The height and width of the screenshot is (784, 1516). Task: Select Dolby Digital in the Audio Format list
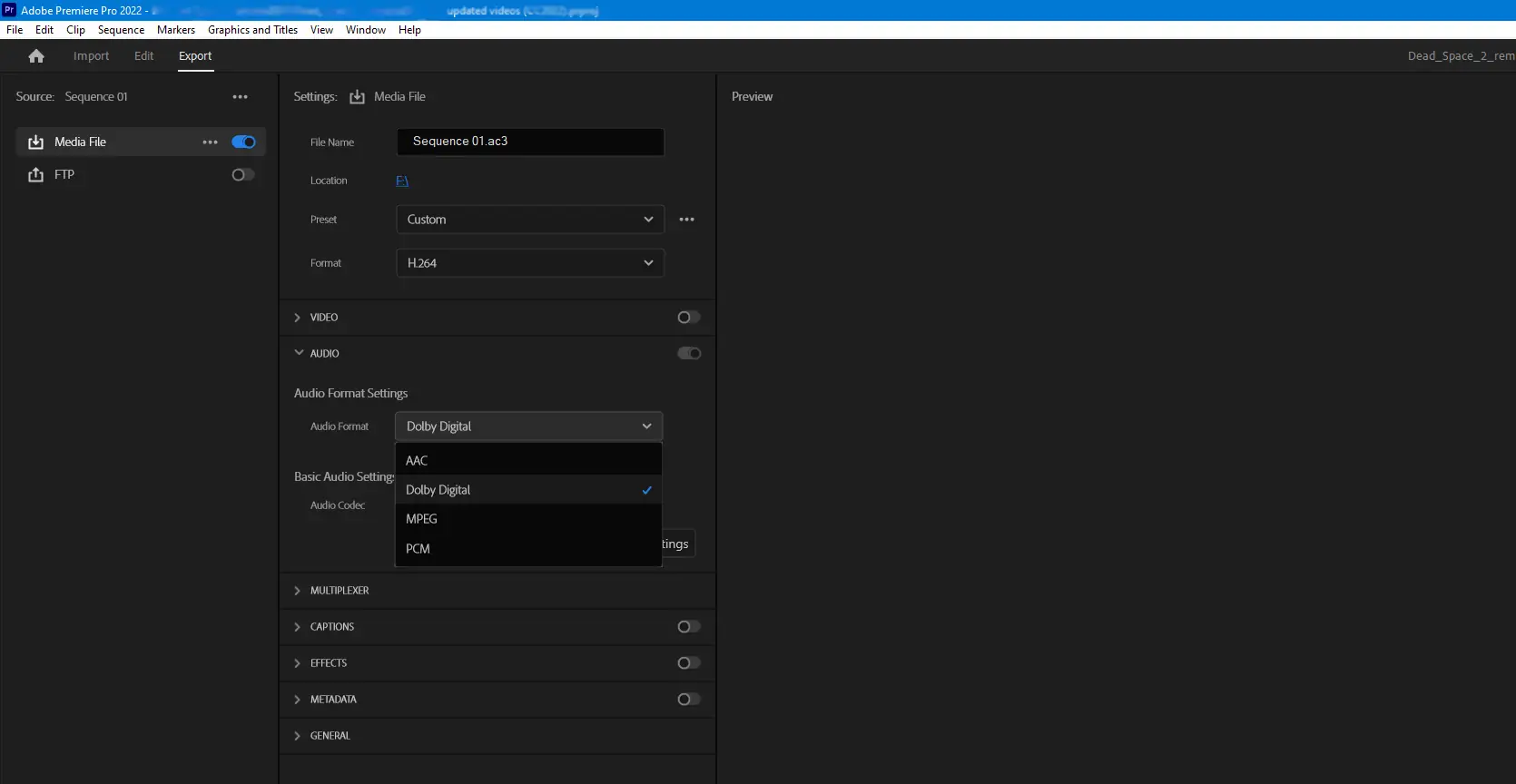pyautogui.click(x=528, y=490)
